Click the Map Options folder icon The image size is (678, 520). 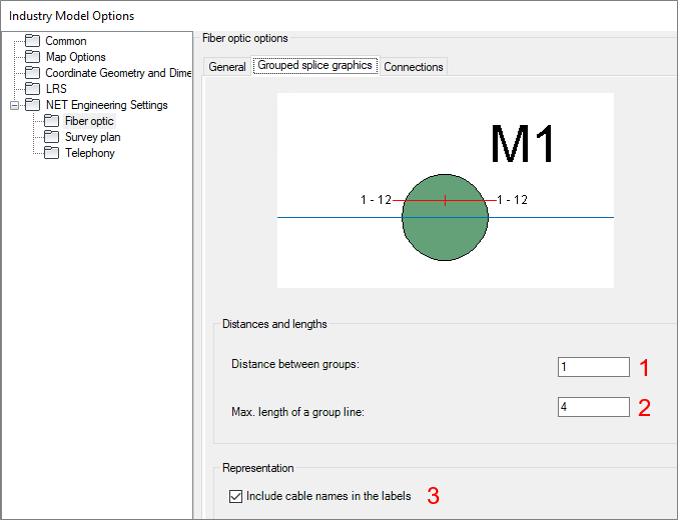[33, 57]
